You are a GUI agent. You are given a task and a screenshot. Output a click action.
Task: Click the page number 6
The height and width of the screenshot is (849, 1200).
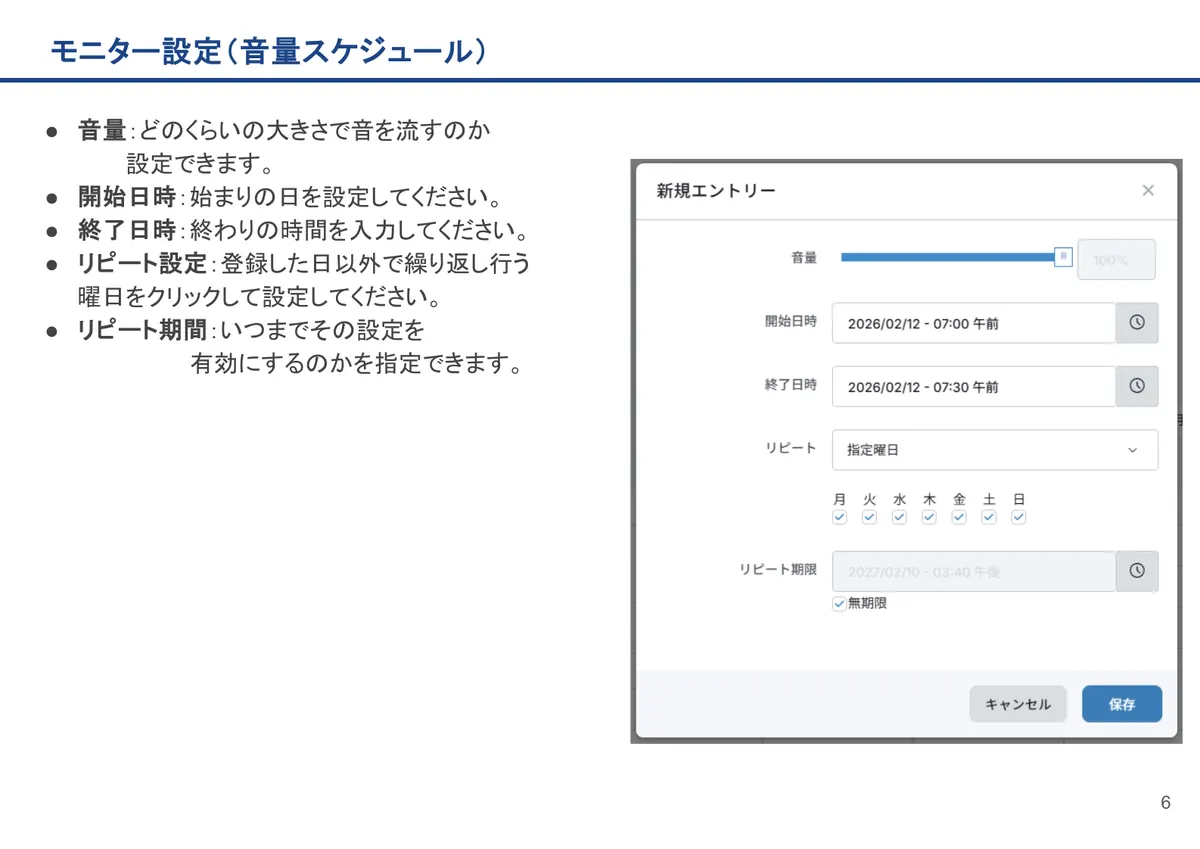click(x=1166, y=803)
